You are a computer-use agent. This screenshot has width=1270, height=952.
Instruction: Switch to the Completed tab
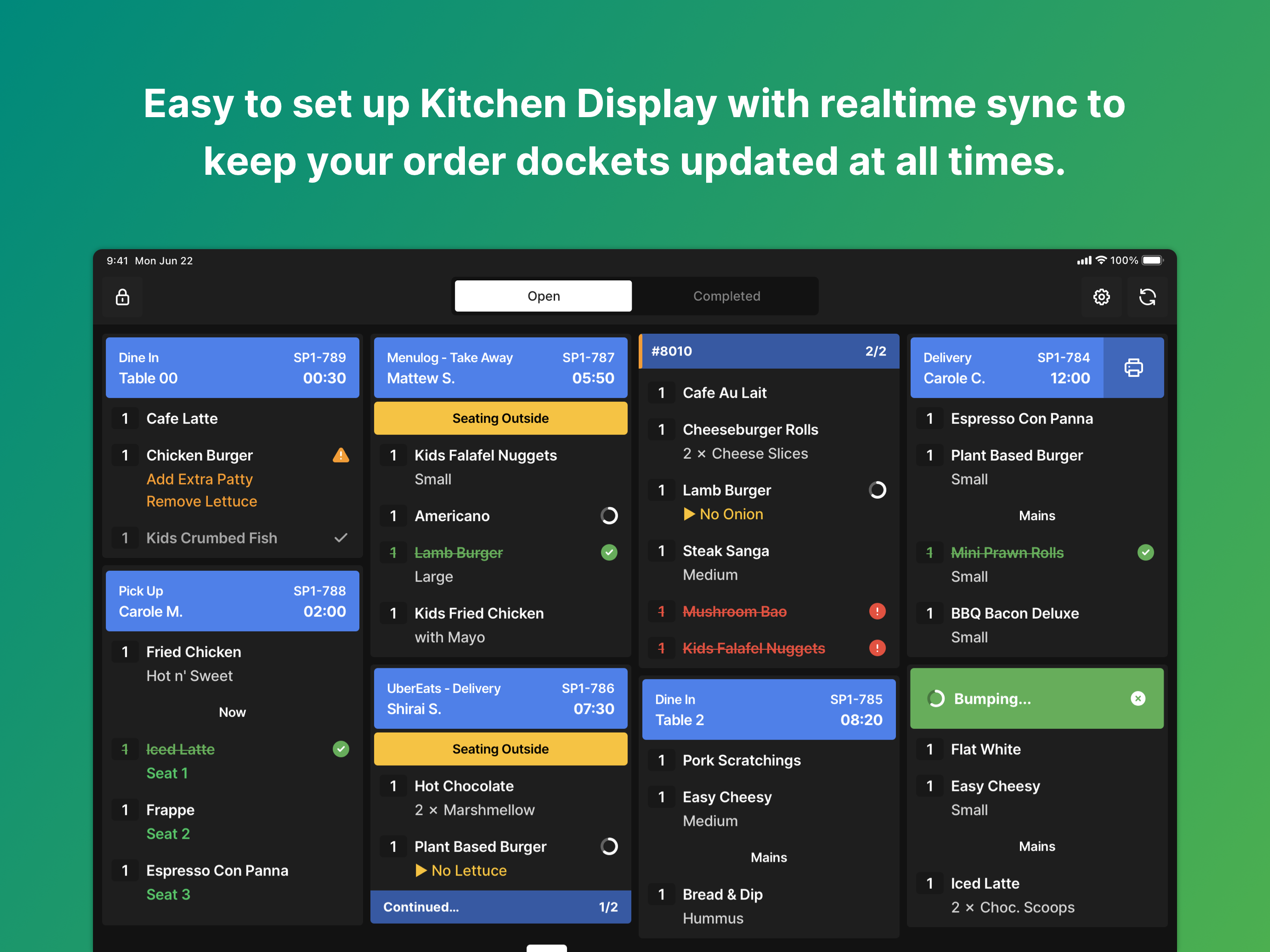click(726, 296)
